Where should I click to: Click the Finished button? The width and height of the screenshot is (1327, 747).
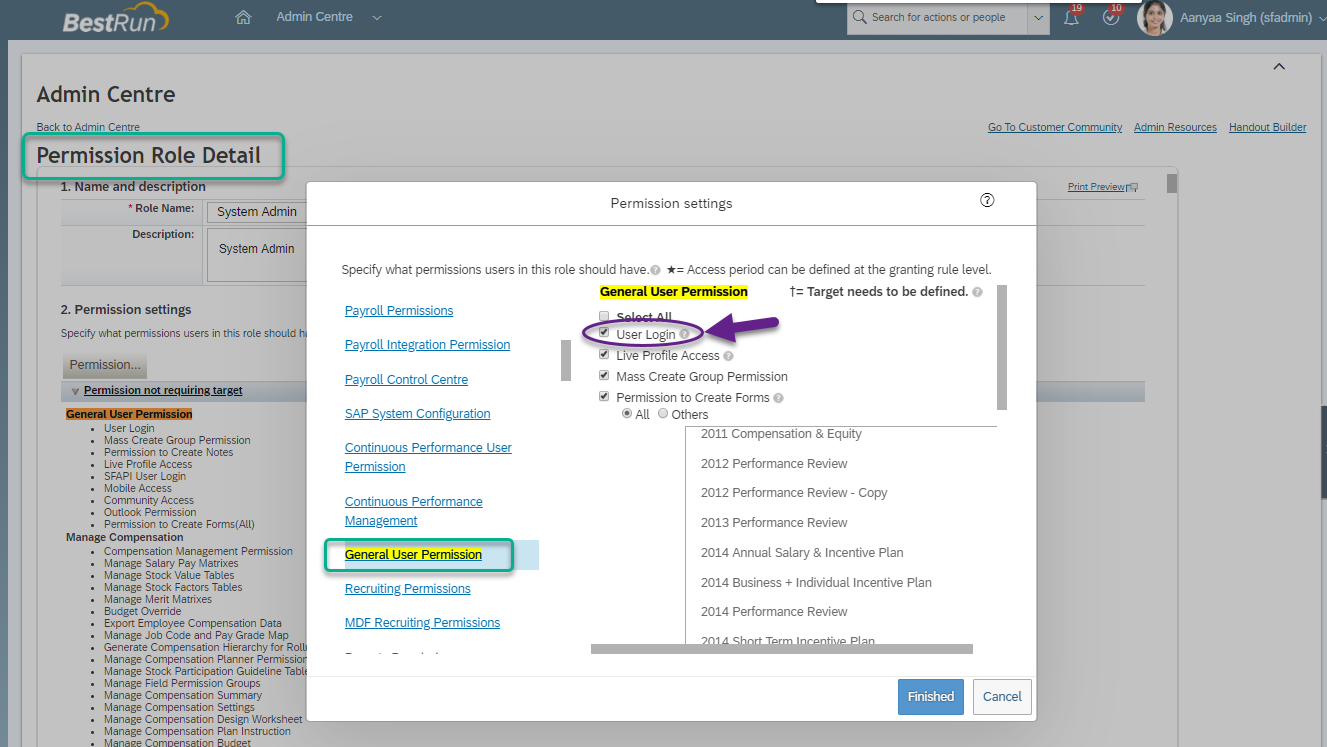pos(930,697)
